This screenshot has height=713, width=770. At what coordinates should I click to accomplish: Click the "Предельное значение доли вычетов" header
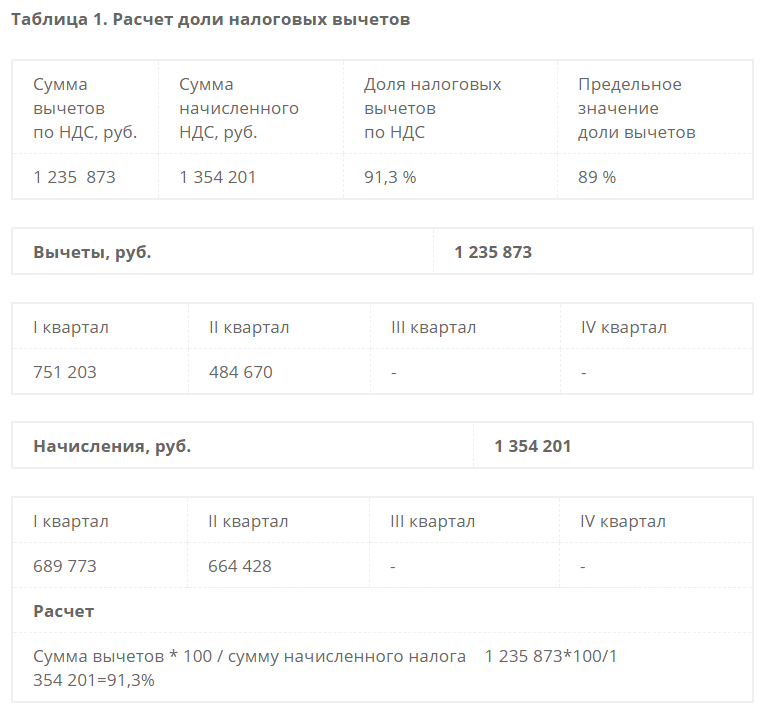click(636, 108)
